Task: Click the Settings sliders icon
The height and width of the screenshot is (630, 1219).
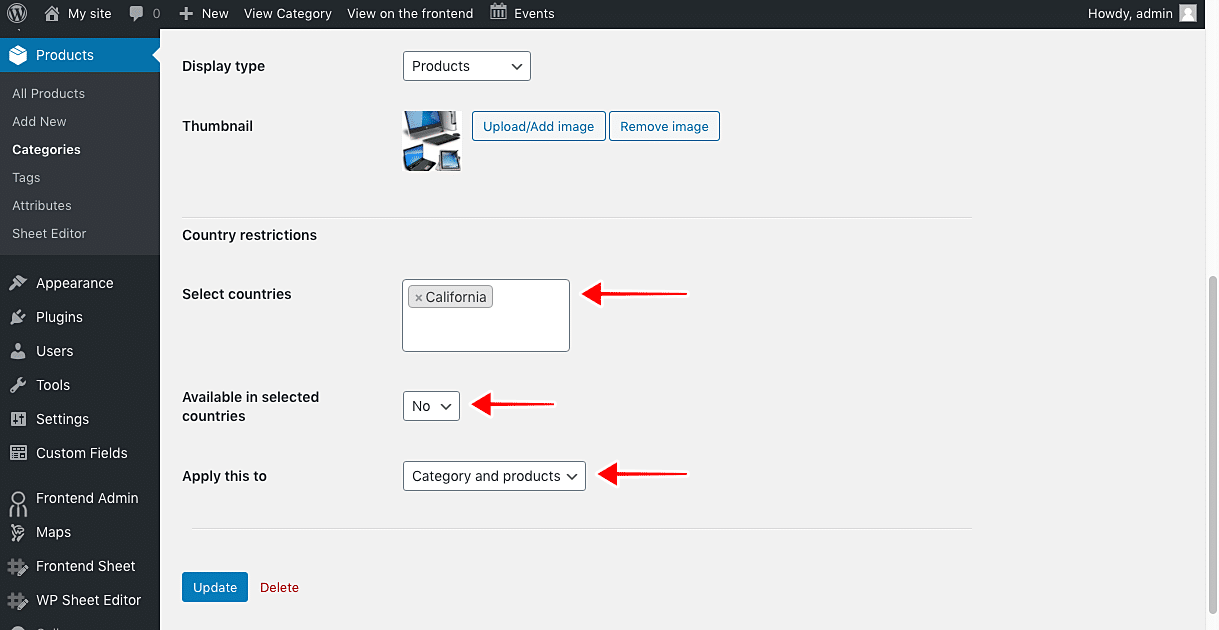Action: (18, 419)
